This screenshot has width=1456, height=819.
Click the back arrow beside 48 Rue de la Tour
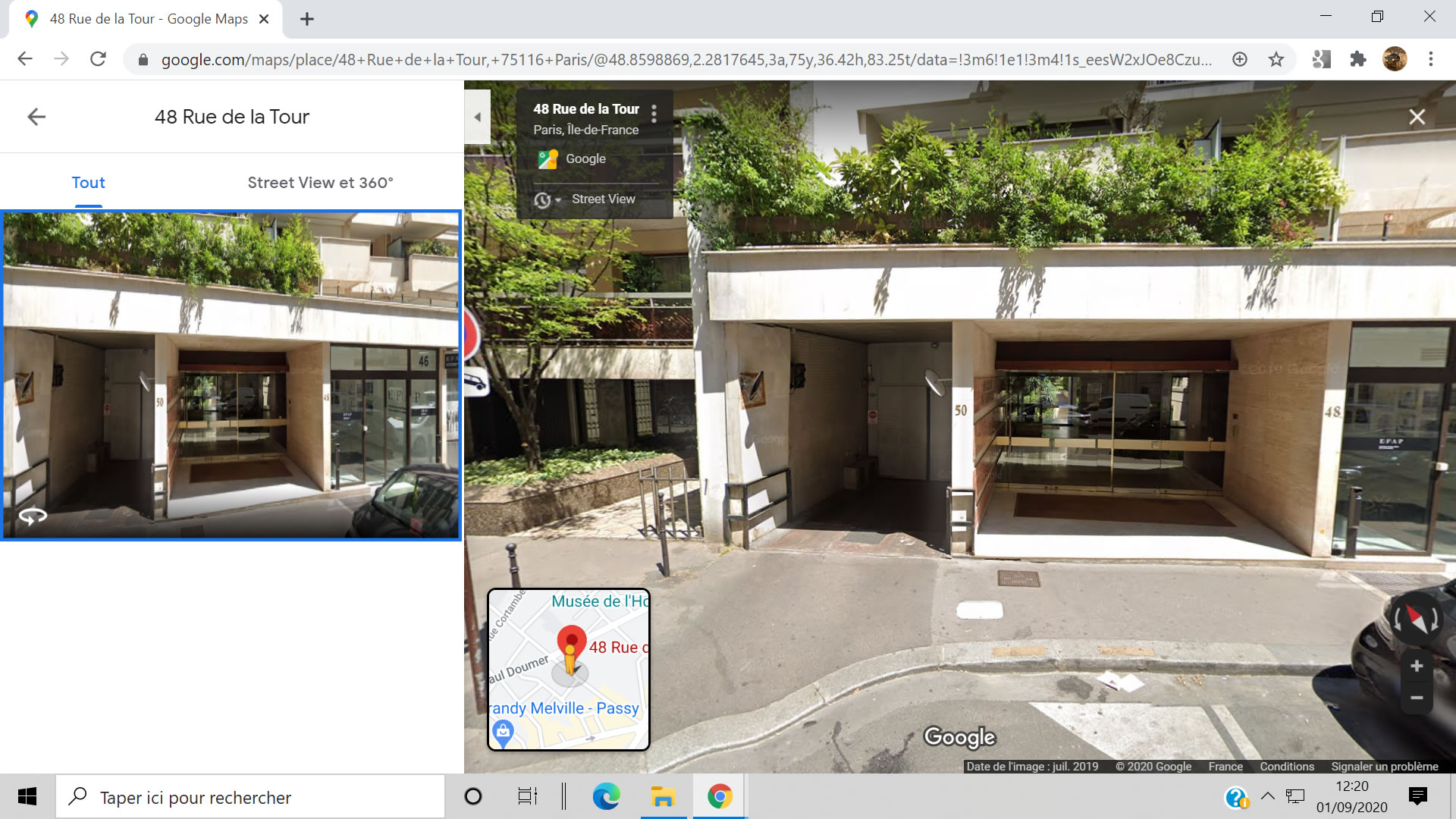point(36,117)
